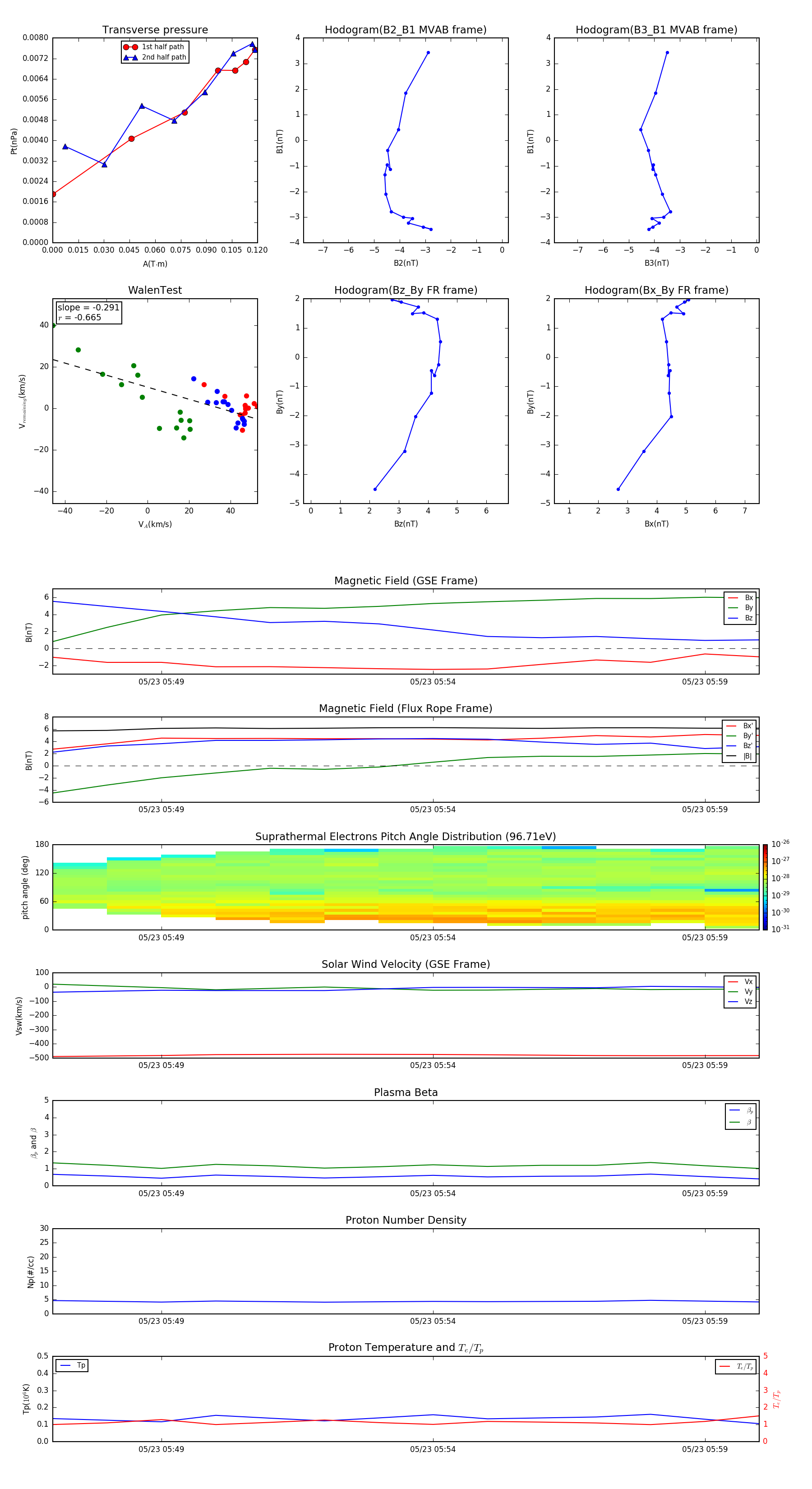The image size is (812, 1489).
Task: Click the "Hodogram(Bz_By FR frame)" title
Action: tap(405, 290)
